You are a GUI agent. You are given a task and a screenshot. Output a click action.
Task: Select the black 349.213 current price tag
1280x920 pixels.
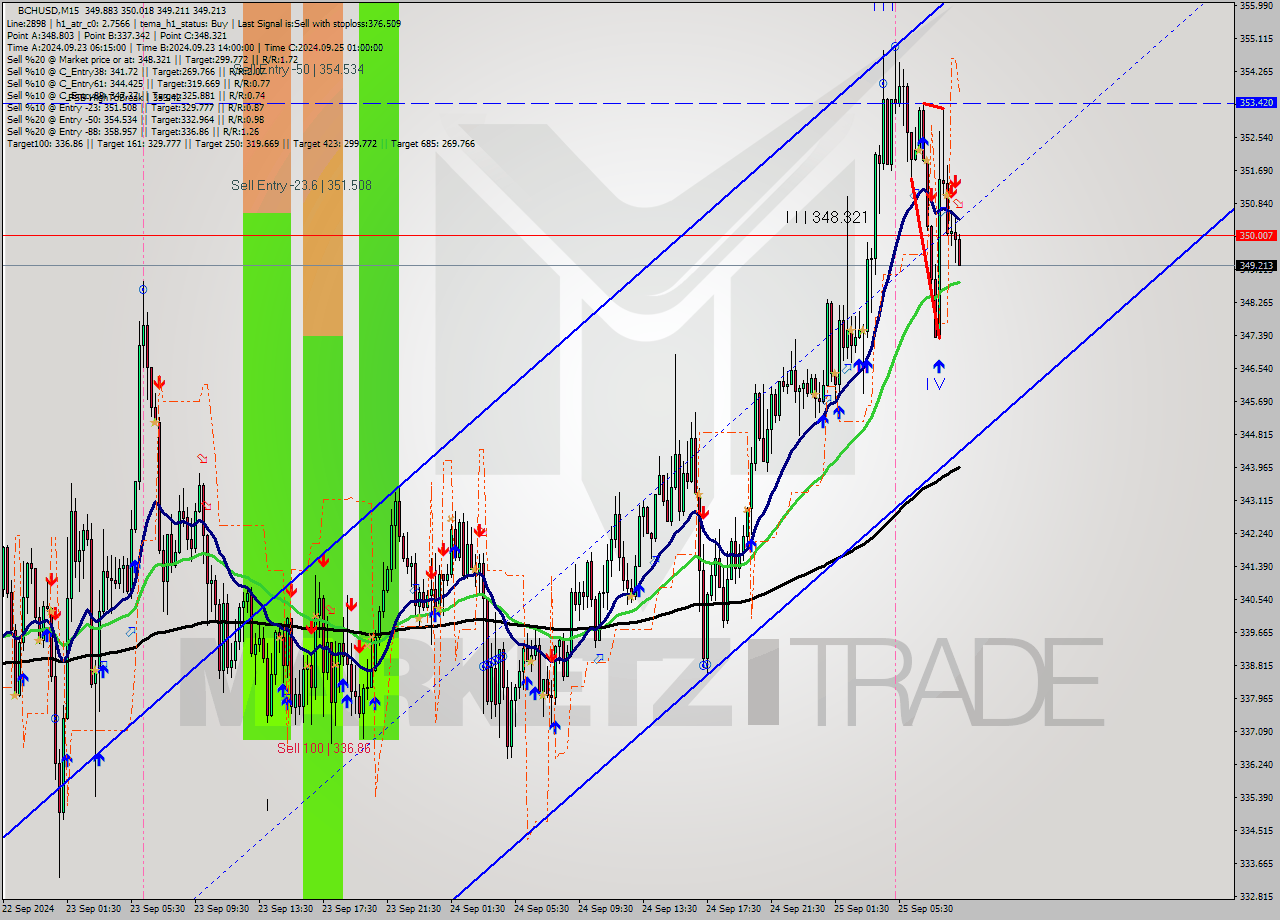coord(1257,266)
